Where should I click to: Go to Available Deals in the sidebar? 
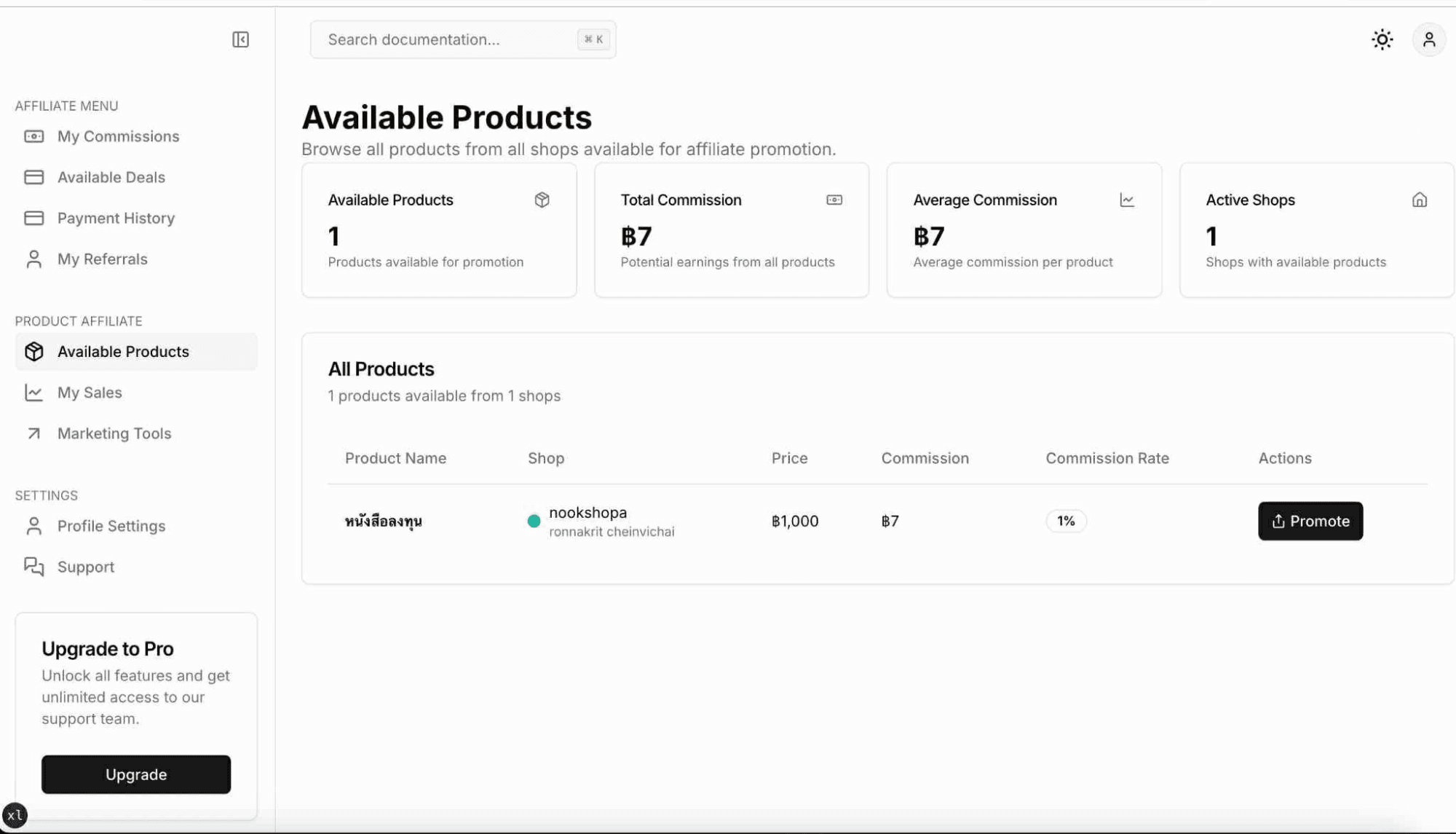click(111, 177)
